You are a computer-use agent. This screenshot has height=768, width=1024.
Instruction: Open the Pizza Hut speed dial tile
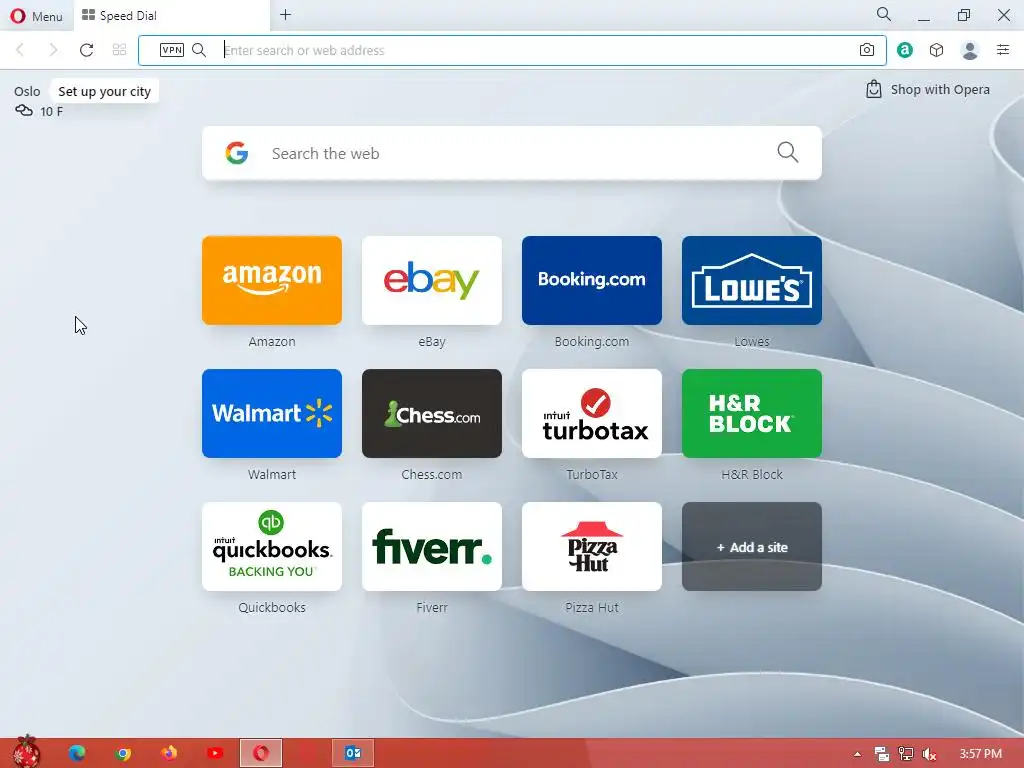[x=592, y=547]
